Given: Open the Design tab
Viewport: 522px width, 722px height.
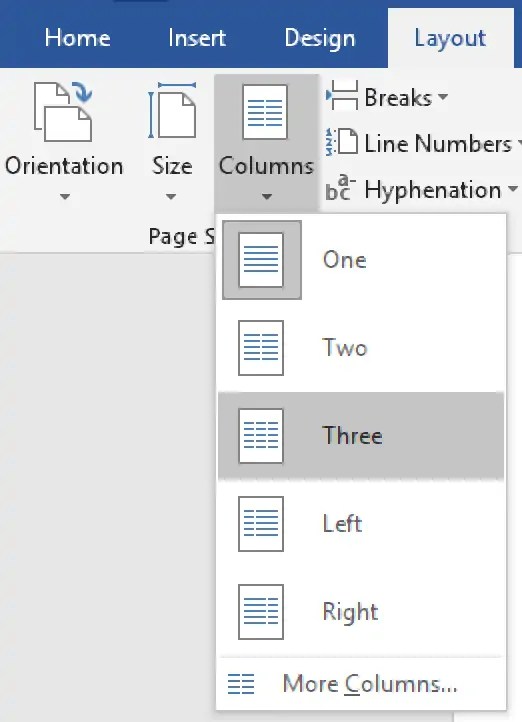Looking at the screenshot, I should point(320,39).
